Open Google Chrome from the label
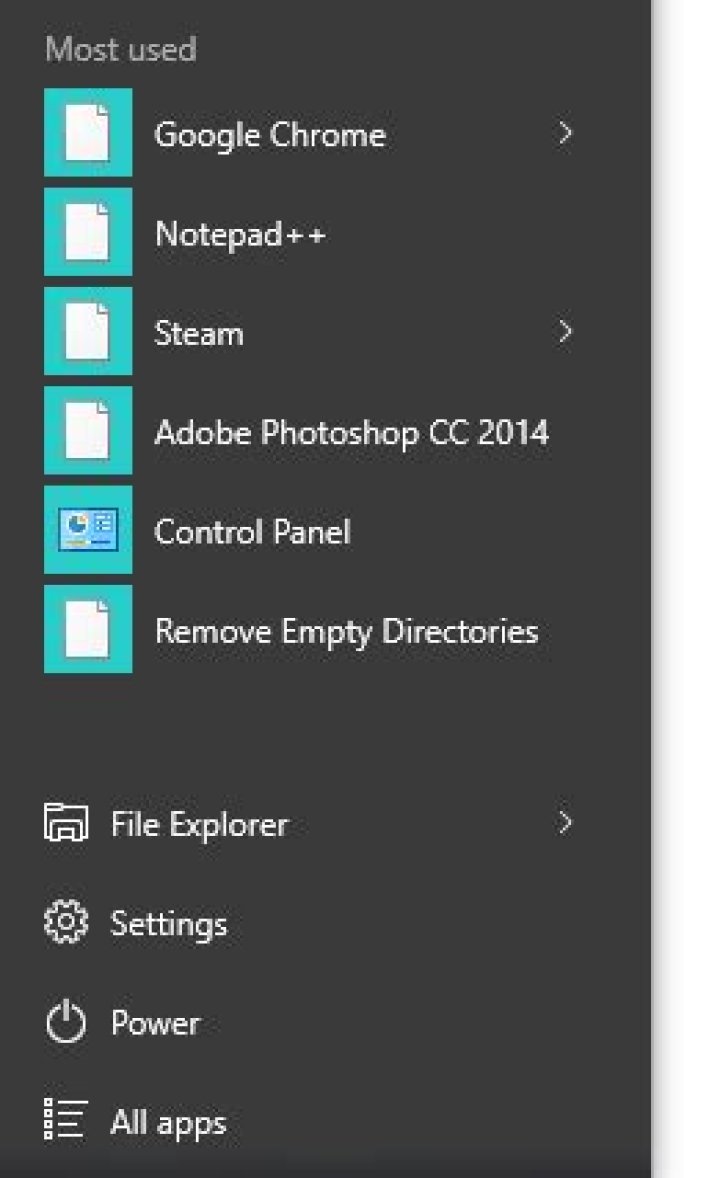 click(x=270, y=136)
